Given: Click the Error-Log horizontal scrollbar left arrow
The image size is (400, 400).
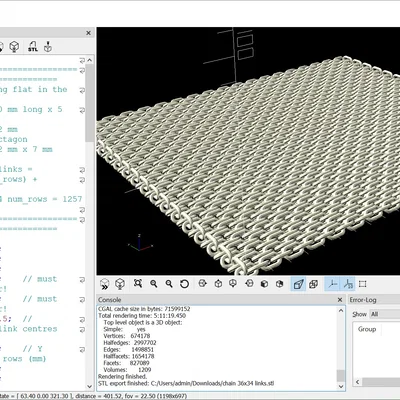Looking at the screenshot, I should coord(357,382).
